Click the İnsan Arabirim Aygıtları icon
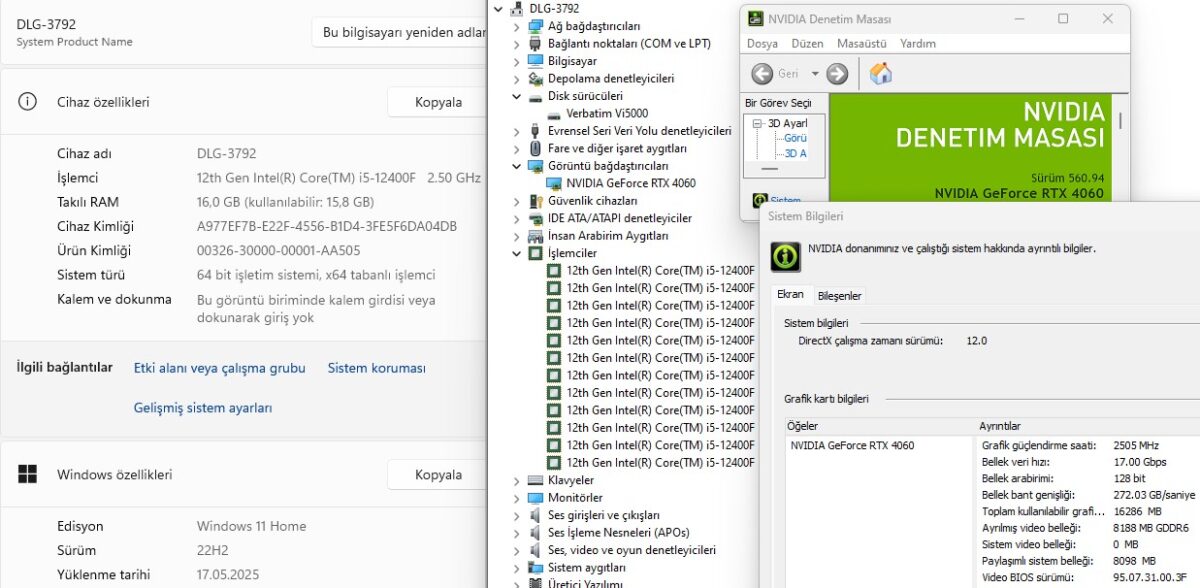The height and width of the screenshot is (588, 1200). click(536, 236)
